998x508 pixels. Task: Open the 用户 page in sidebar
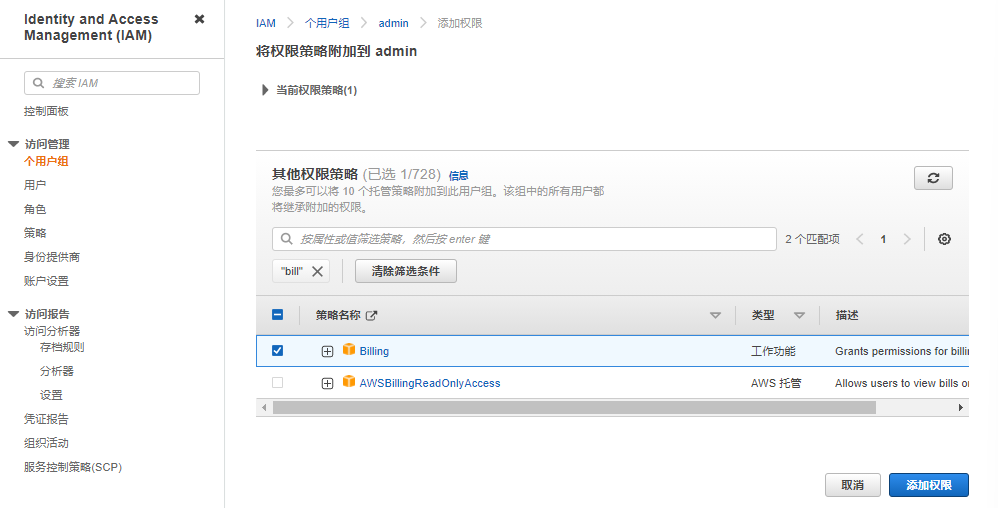[x=35, y=185]
